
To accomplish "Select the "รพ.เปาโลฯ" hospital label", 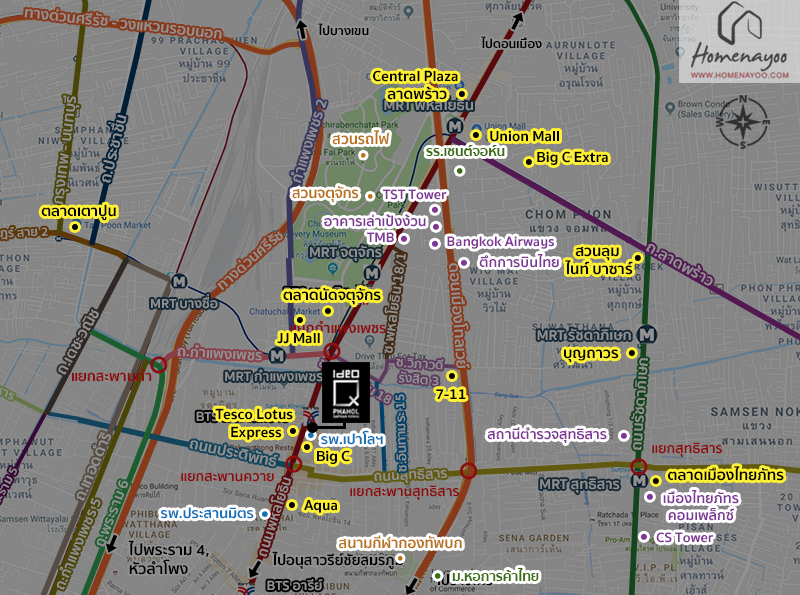I will pyautogui.click(x=352, y=439).
